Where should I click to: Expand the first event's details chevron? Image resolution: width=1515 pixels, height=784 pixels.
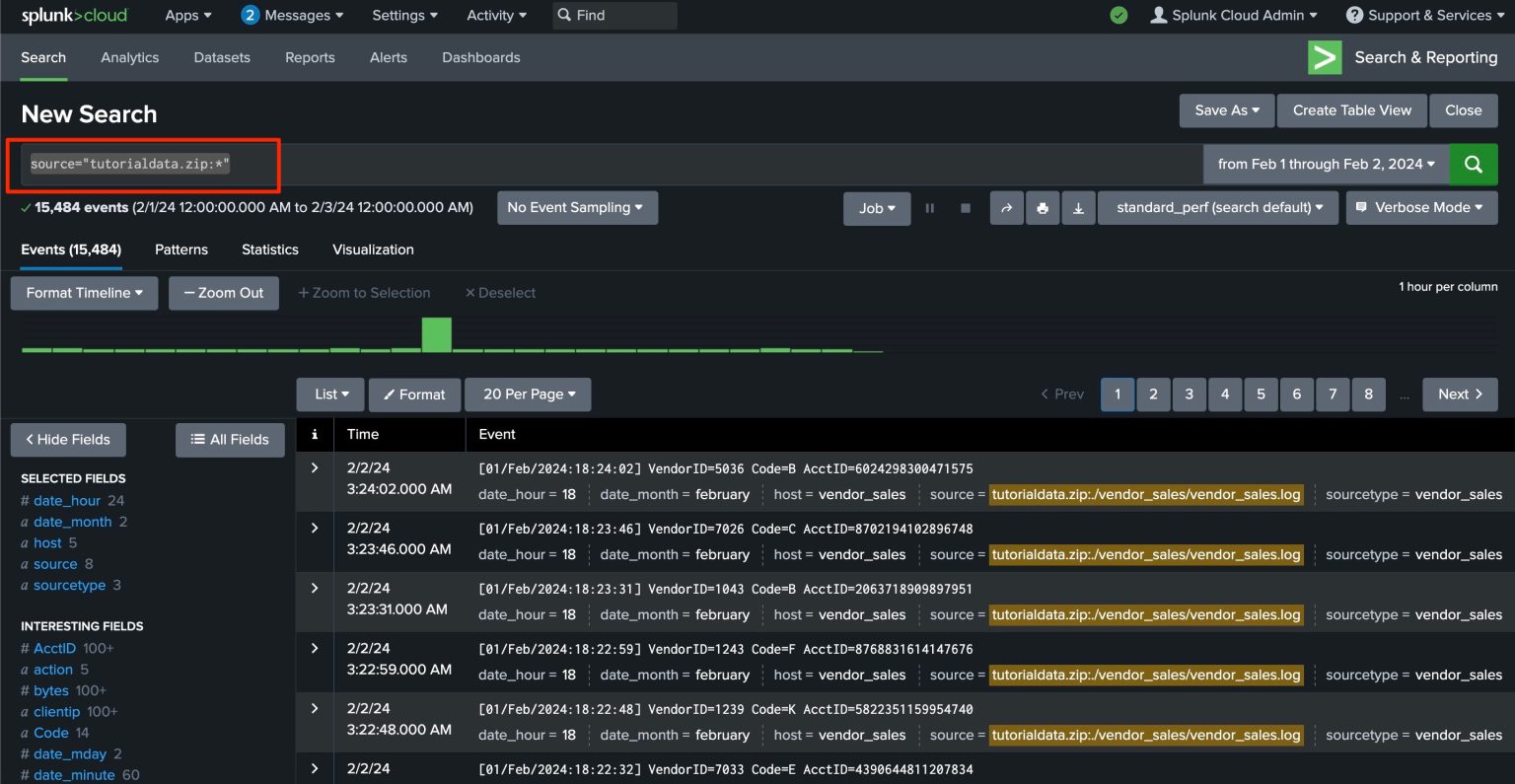[314, 467]
